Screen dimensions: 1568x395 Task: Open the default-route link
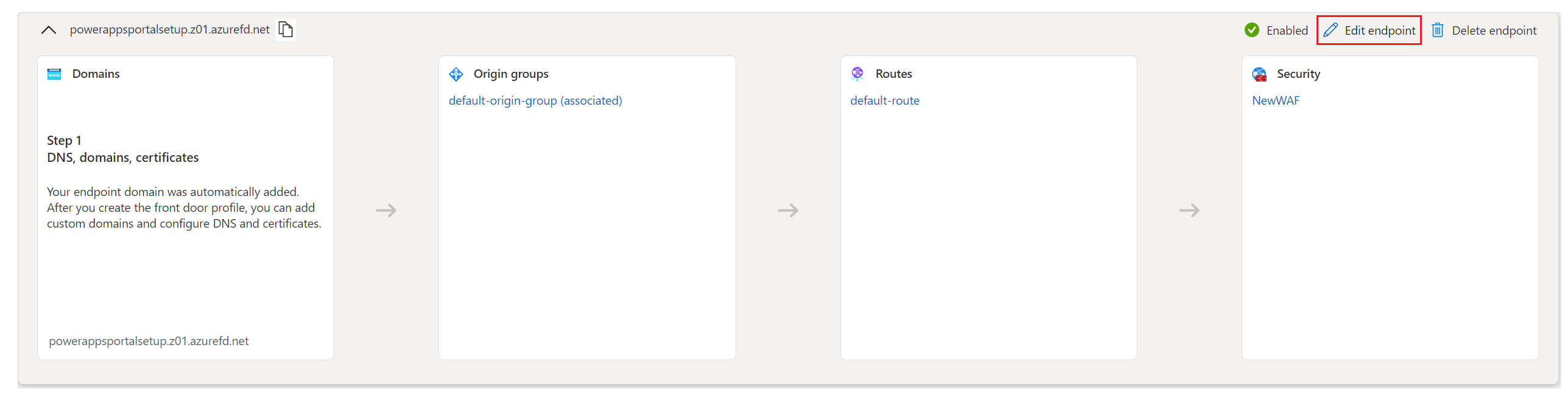point(885,100)
